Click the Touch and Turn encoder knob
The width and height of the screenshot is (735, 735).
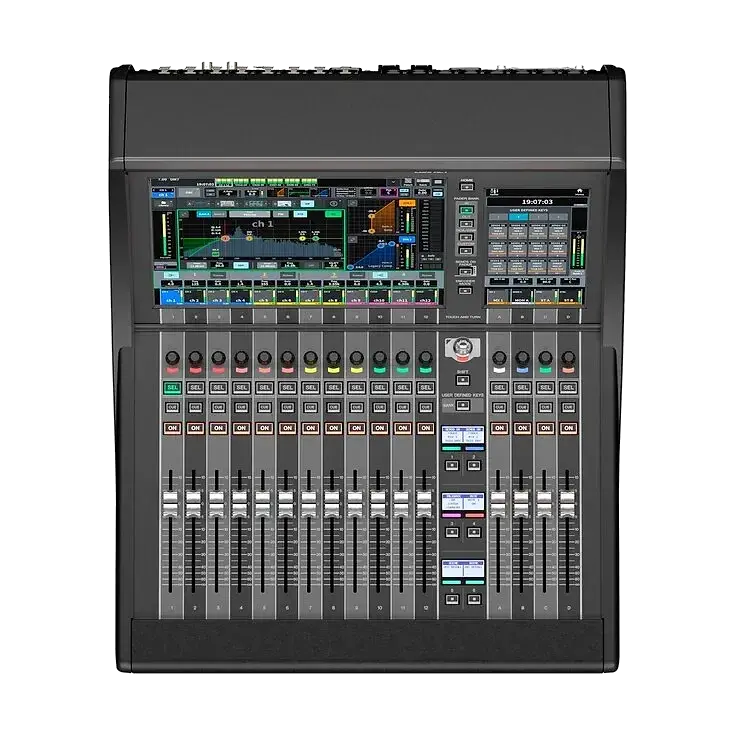pyautogui.click(x=462, y=348)
